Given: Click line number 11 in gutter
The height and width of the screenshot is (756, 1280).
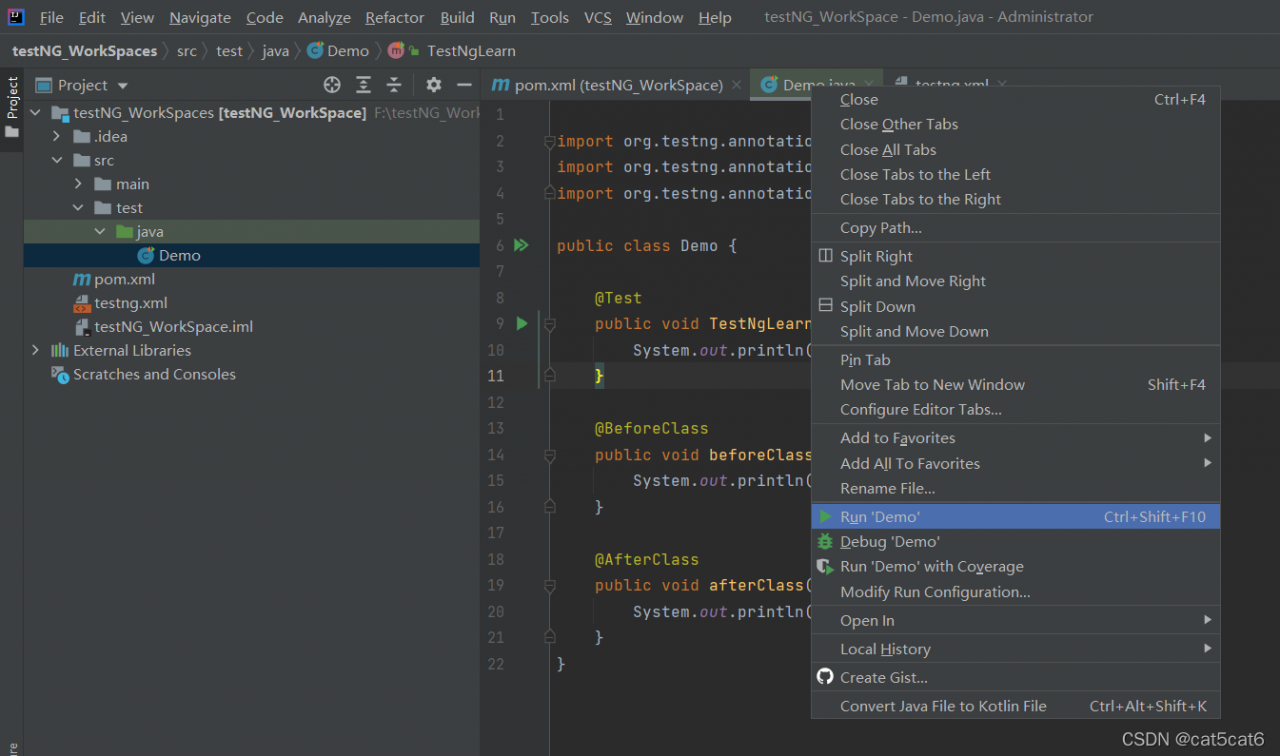Looking at the screenshot, I should click(496, 376).
